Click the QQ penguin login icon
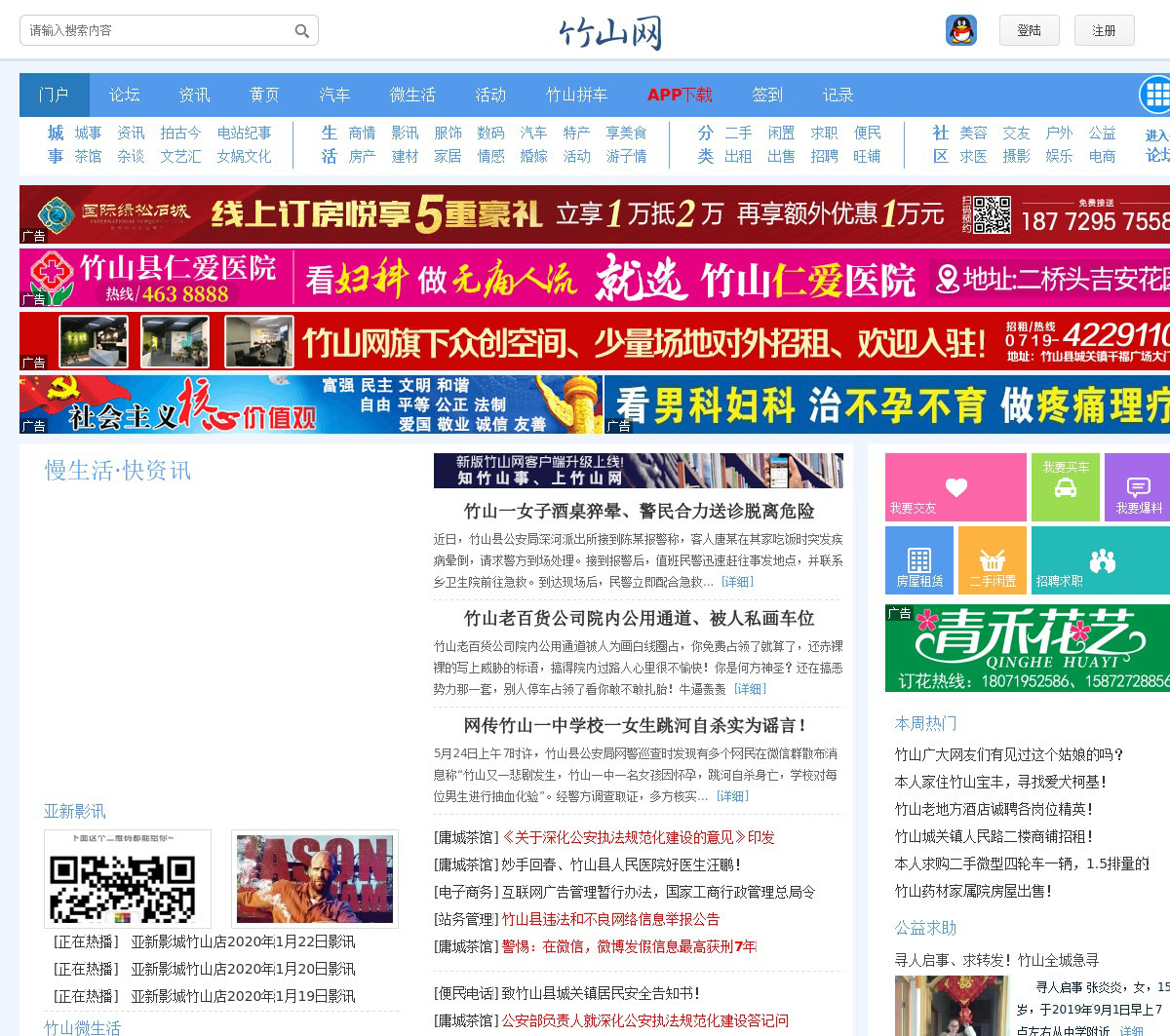This screenshot has height=1036, width=1170. click(961, 30)
